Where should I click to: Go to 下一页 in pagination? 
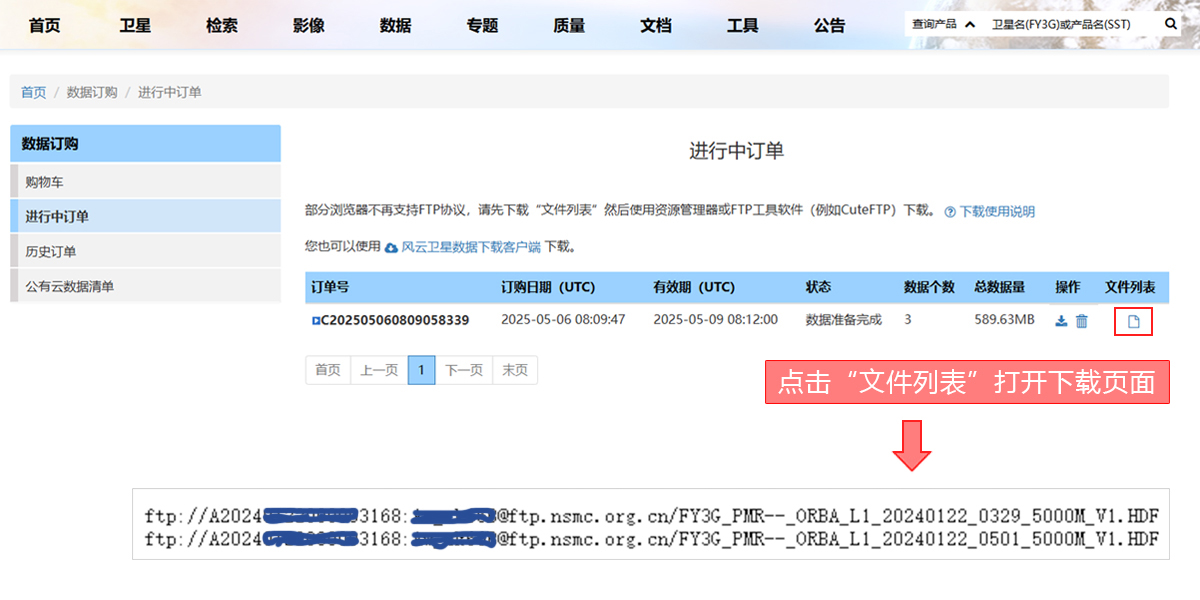coord(463,370)
